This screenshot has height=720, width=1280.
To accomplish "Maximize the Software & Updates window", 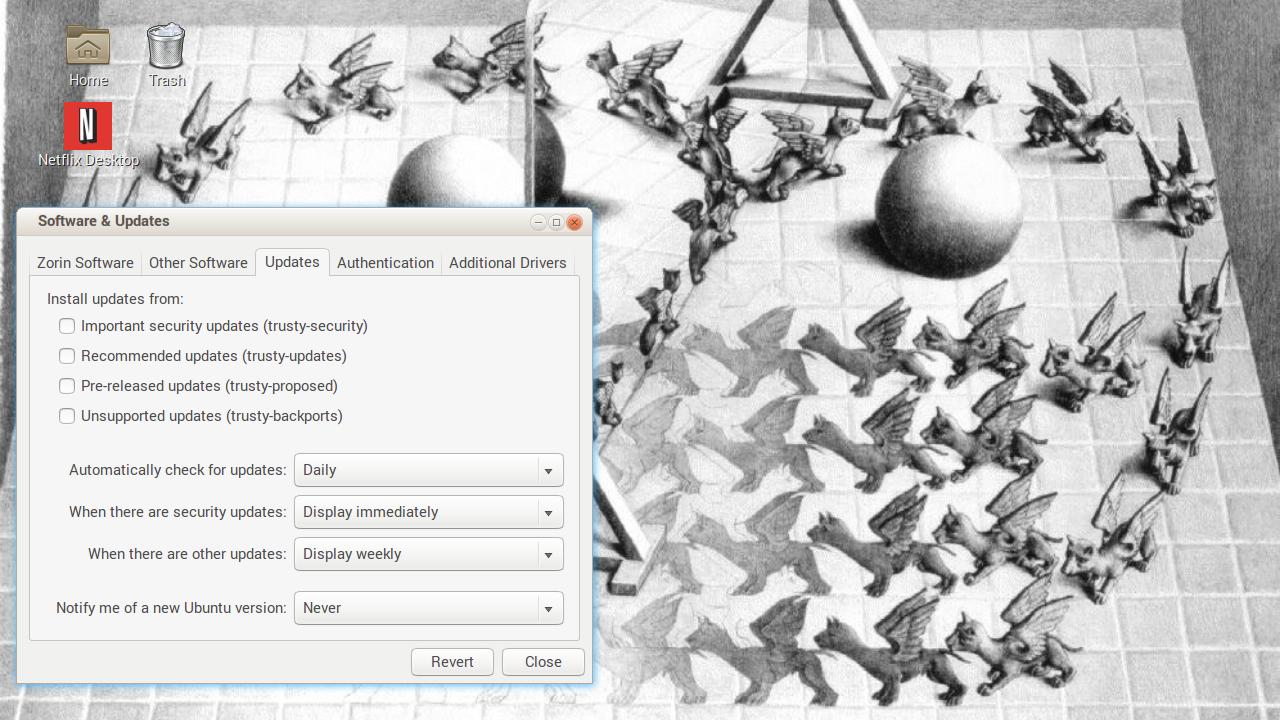I will pos(556,222).
